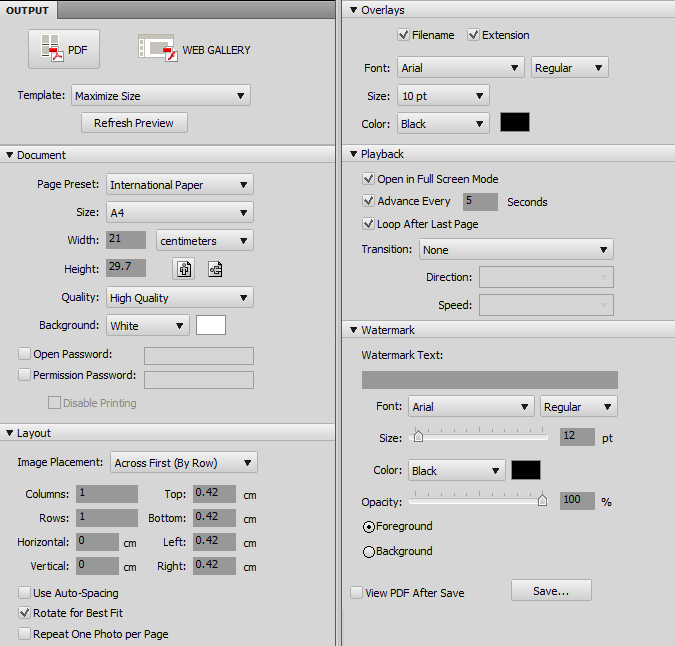The image size is (675, 646).
Task: Click the Save... button
Action: coord(550,591)
